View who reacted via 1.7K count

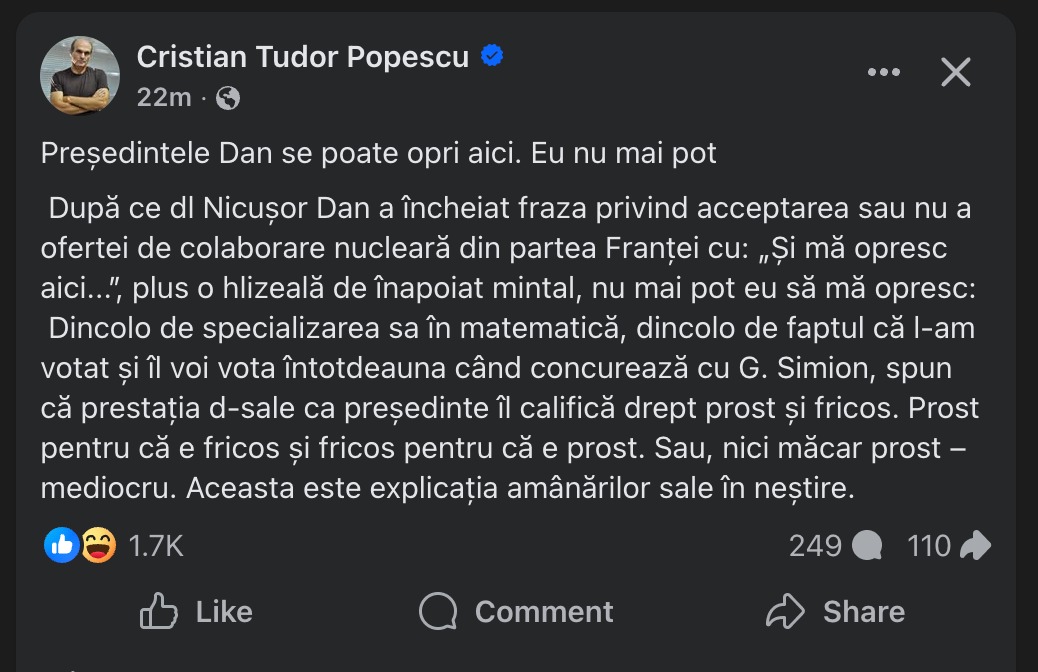pyautogui.click(x=157, y=545)
